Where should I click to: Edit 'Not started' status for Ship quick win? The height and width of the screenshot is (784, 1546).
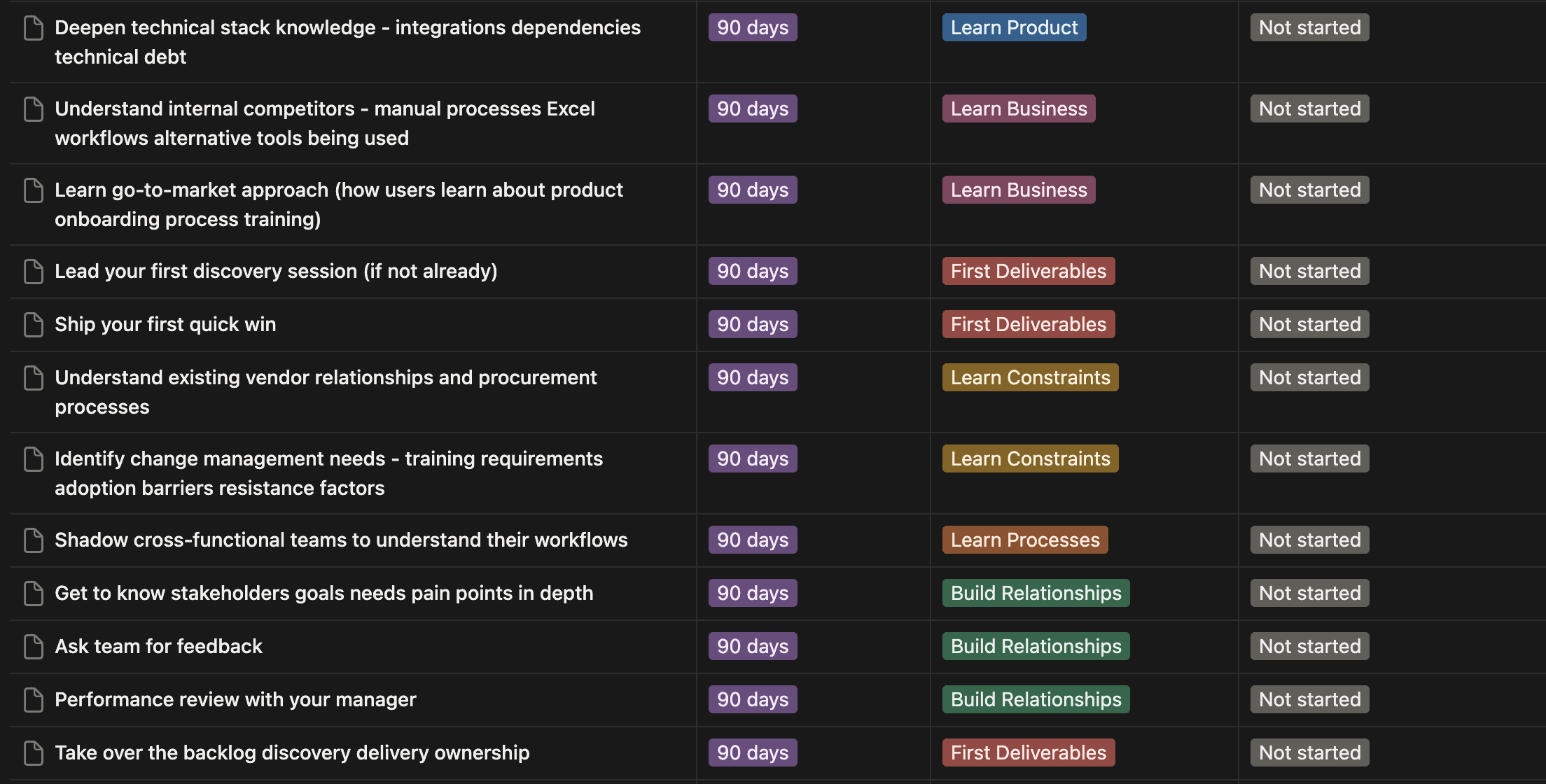click(1309, 325)
